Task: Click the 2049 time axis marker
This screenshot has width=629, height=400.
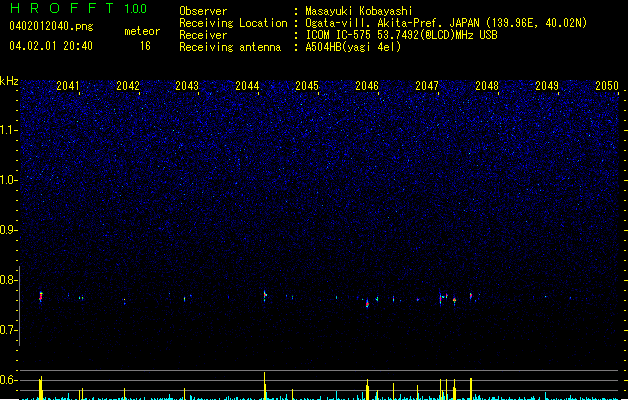Action: pos(547,86)
